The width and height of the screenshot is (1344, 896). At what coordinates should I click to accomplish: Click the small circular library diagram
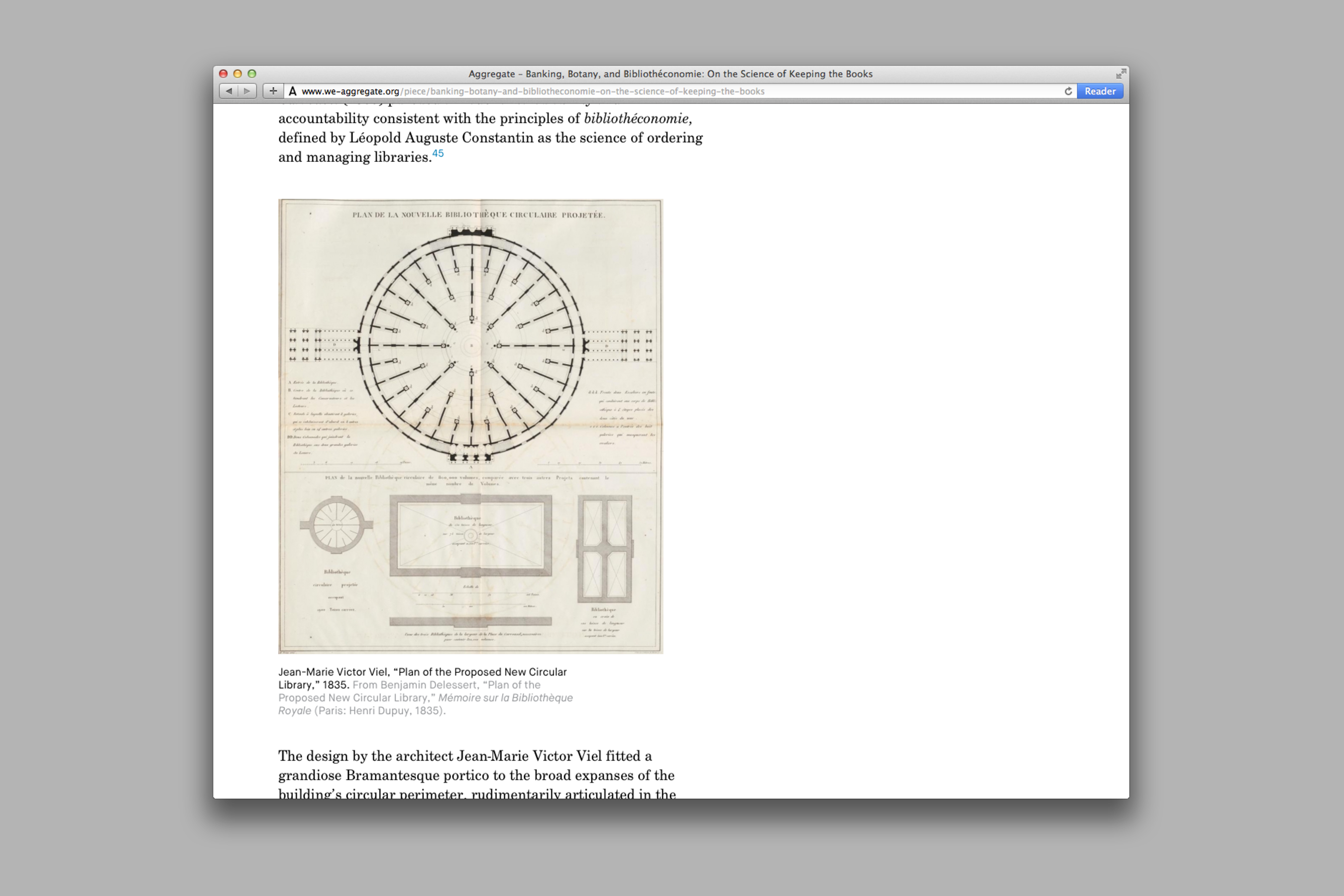pos(336,525)
